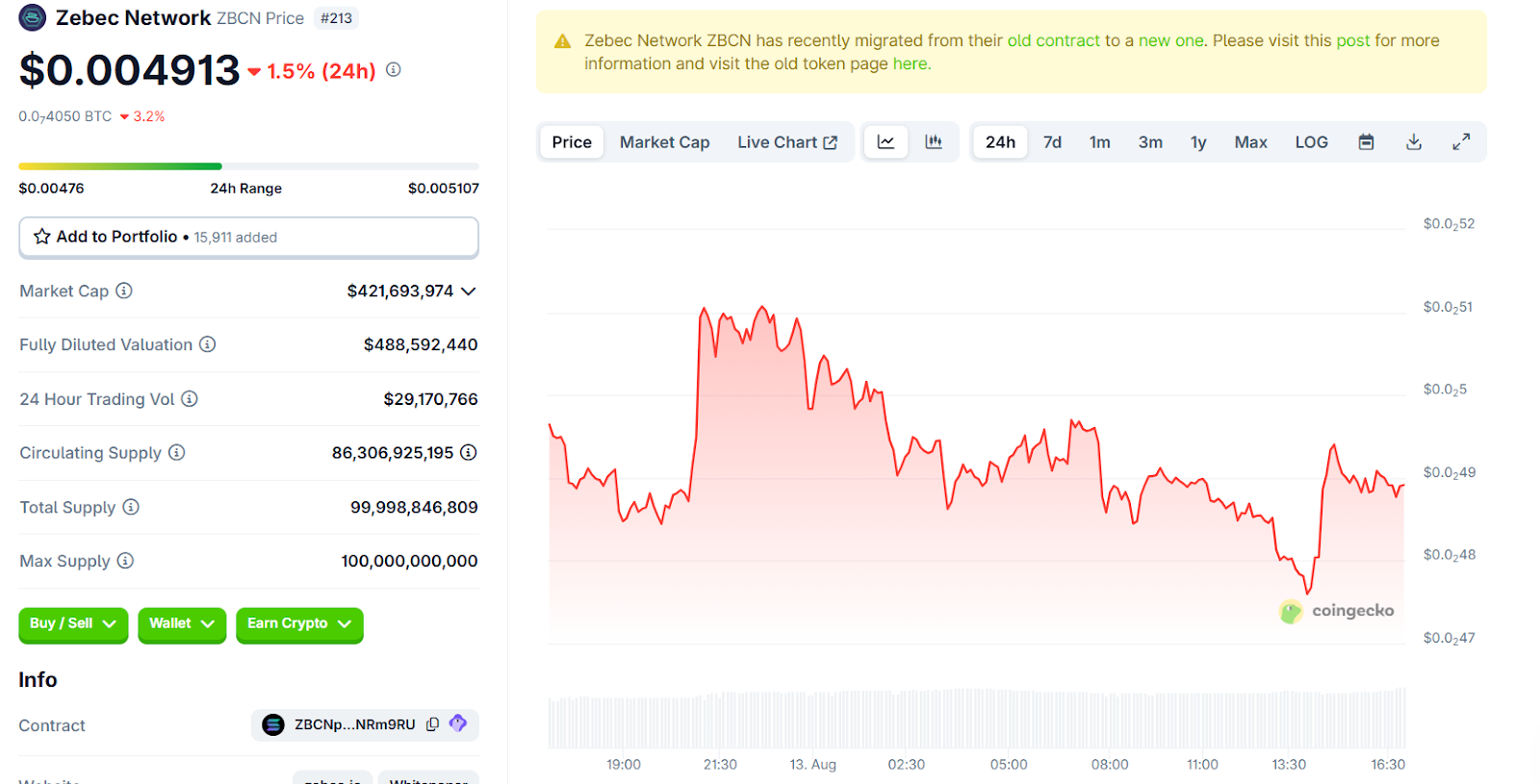
Task: Expand the Market Cap value chevron
Action: click(469, 291)
